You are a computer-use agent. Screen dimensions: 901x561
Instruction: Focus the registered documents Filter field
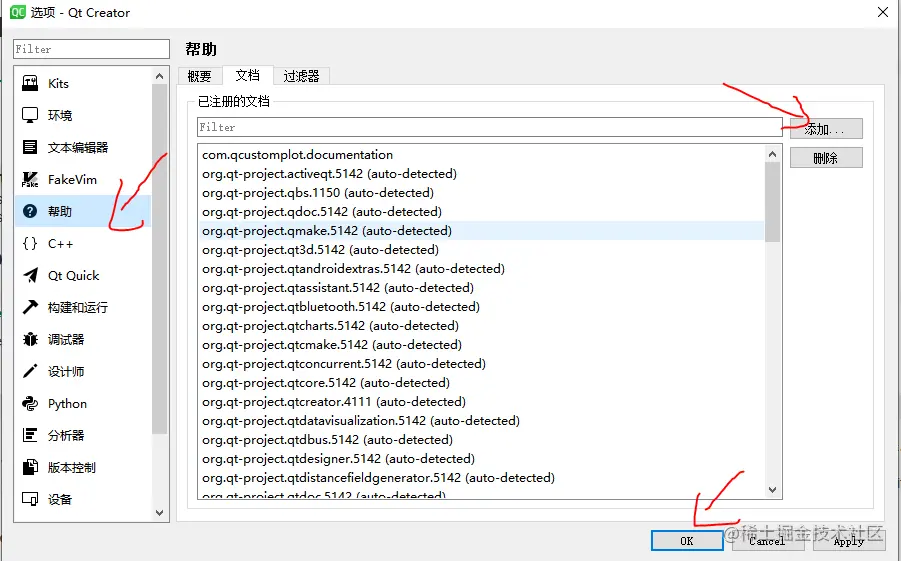tap(490, 127)
